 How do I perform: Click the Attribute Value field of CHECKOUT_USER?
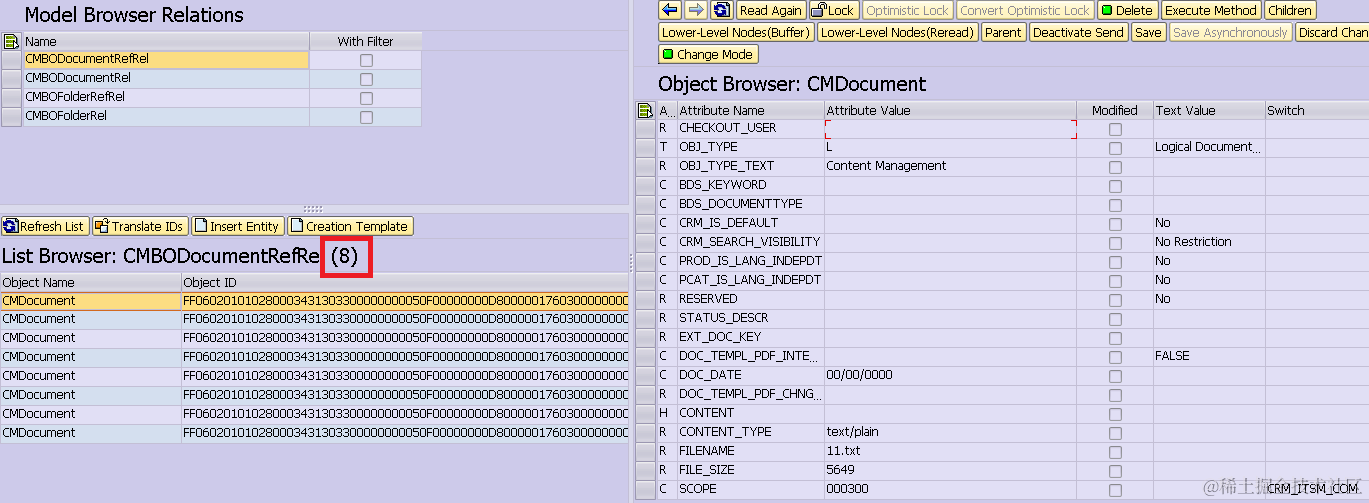coord(951,128)
